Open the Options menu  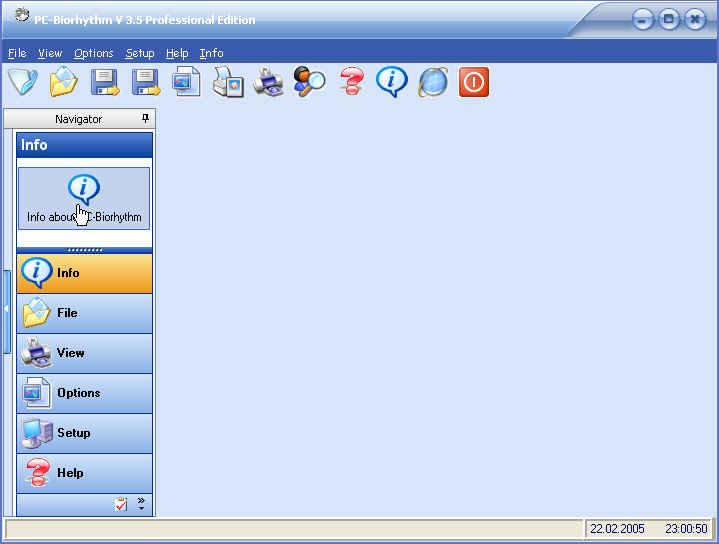94,54
